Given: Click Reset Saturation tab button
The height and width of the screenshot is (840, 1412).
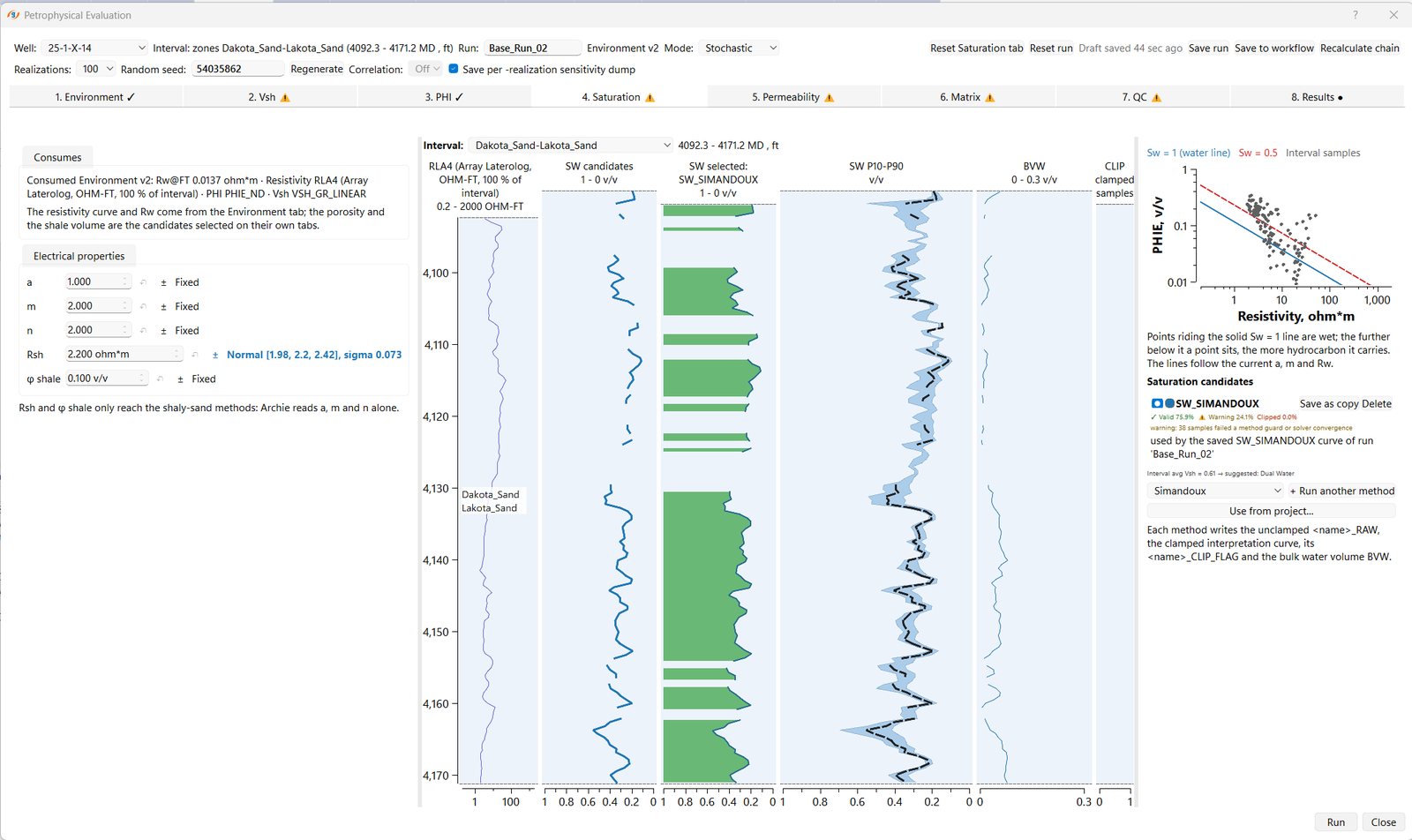Looking at the screenshot, I should point(977,48).
